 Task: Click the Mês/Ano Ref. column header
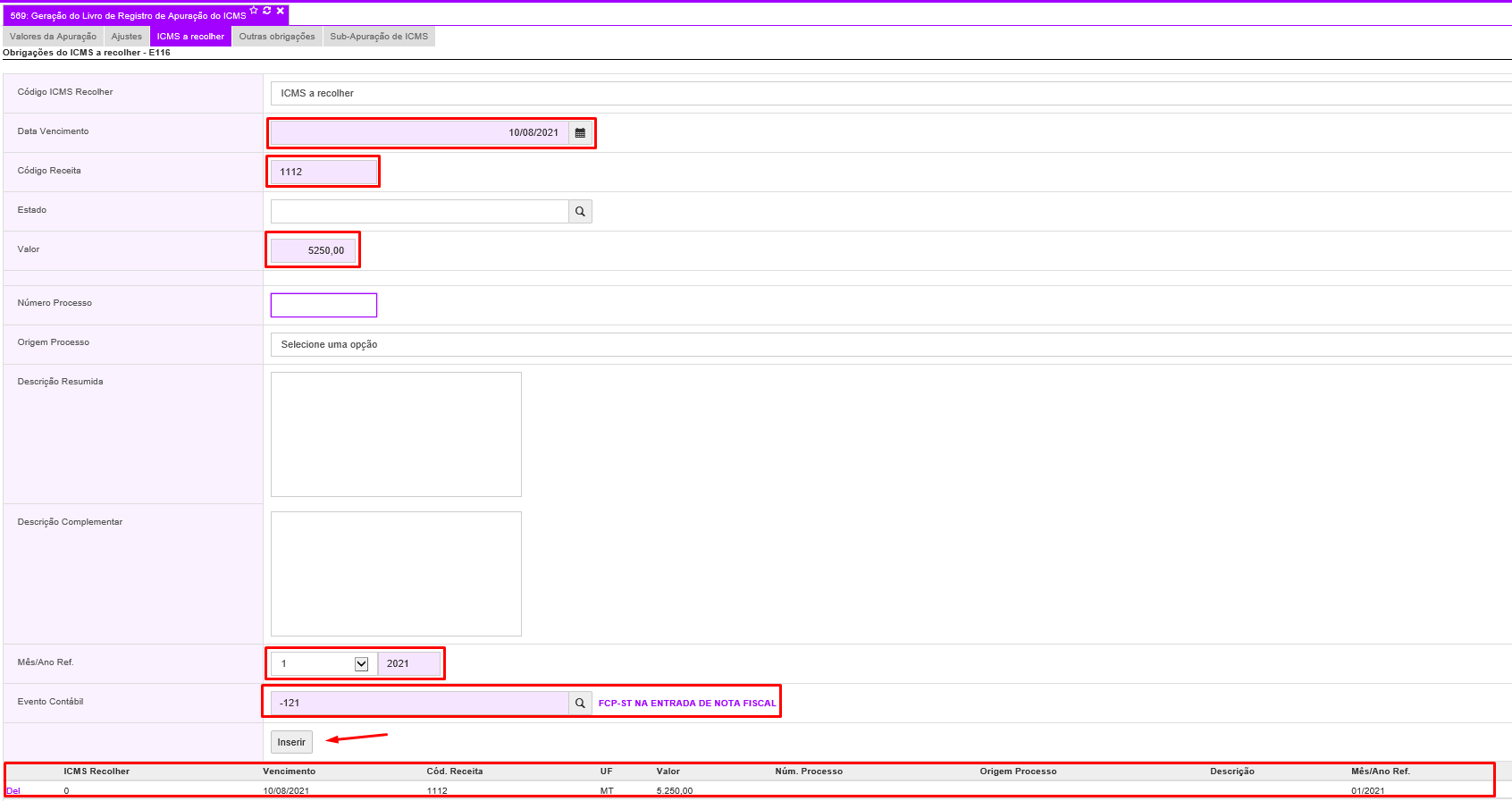click(x=1381, y=771)
